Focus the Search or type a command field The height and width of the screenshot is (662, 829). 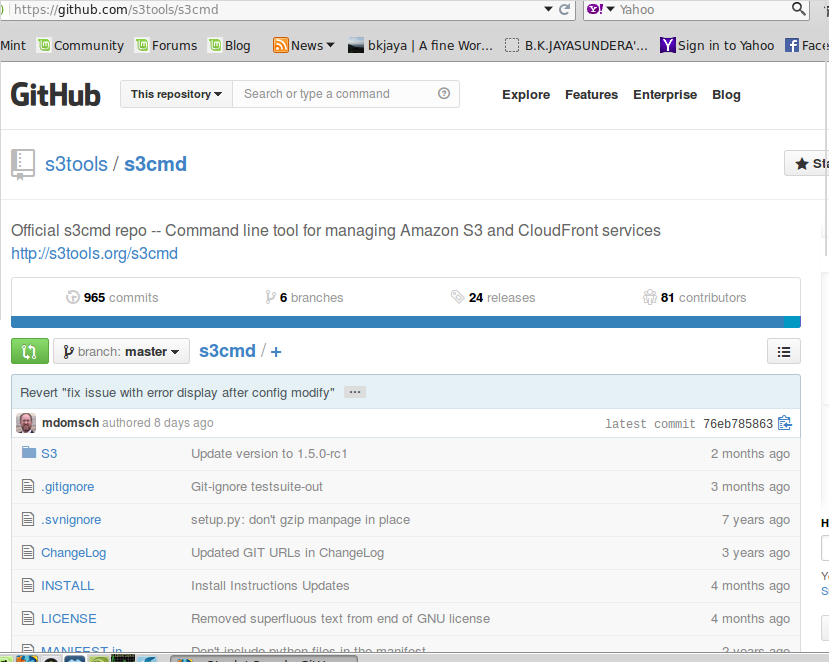tap(335, 94)
